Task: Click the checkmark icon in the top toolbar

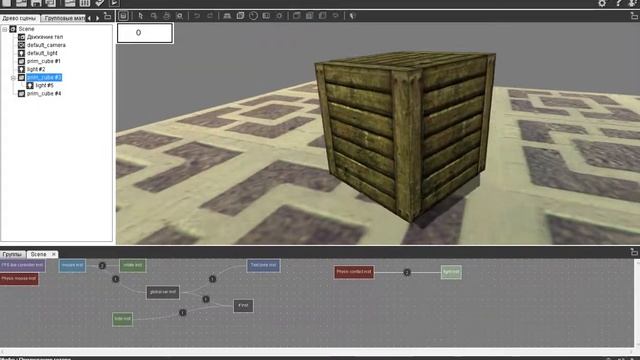Action: tap(100, 3)
